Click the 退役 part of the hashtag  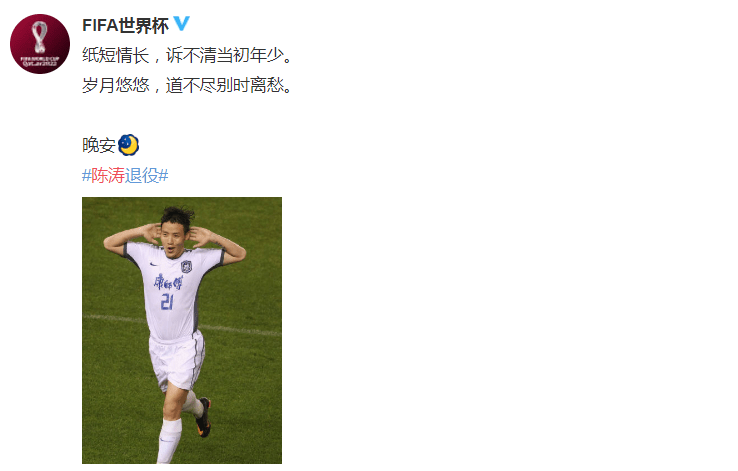tap(142, 176)
